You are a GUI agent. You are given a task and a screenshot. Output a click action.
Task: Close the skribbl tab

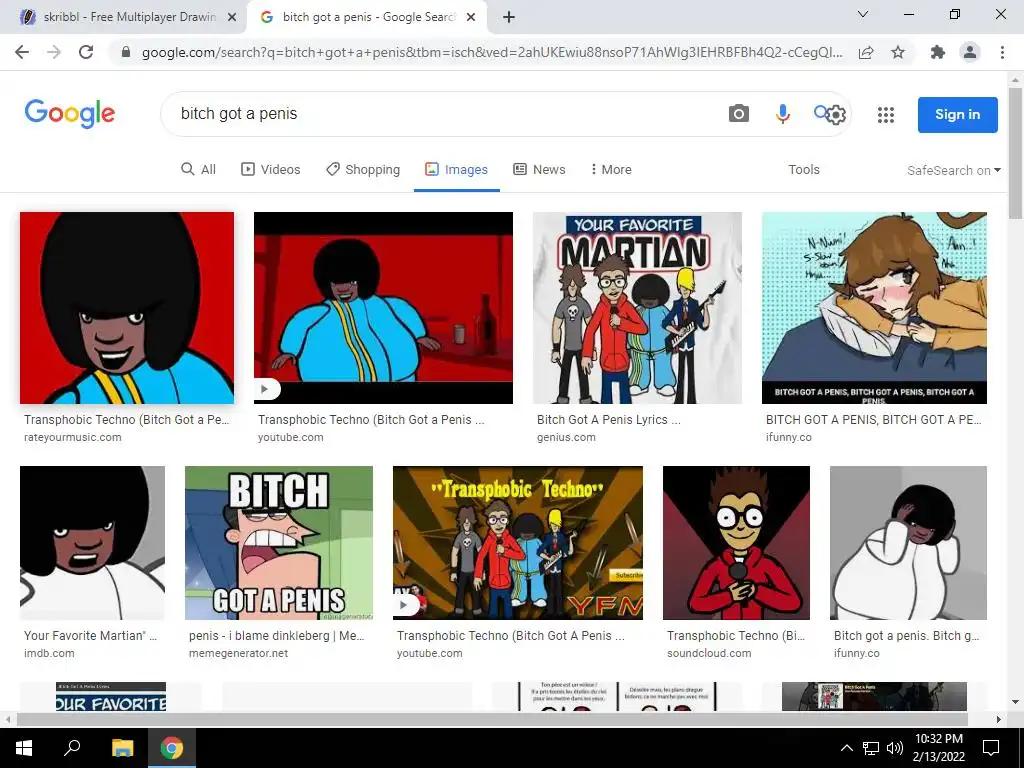pos(232,17)
